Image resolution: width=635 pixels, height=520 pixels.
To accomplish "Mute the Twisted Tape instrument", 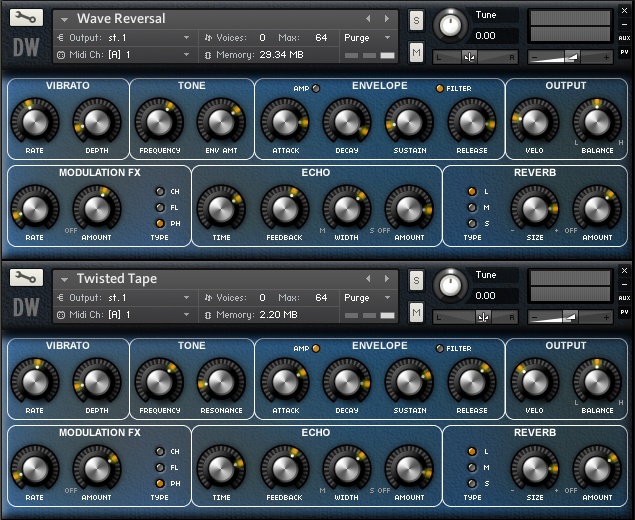I will 416,313.
